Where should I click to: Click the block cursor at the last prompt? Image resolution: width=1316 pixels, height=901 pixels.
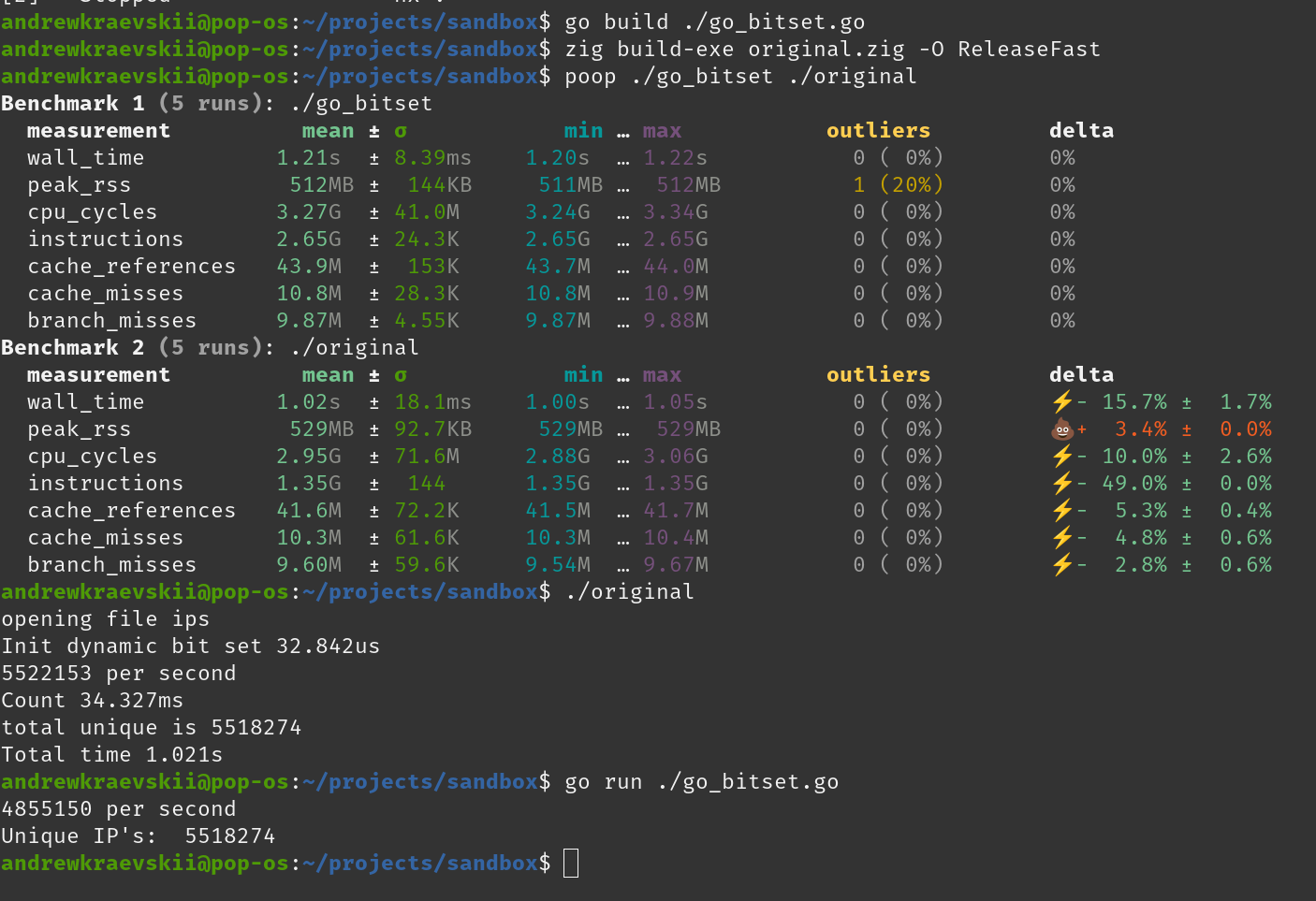click(571, 863)
